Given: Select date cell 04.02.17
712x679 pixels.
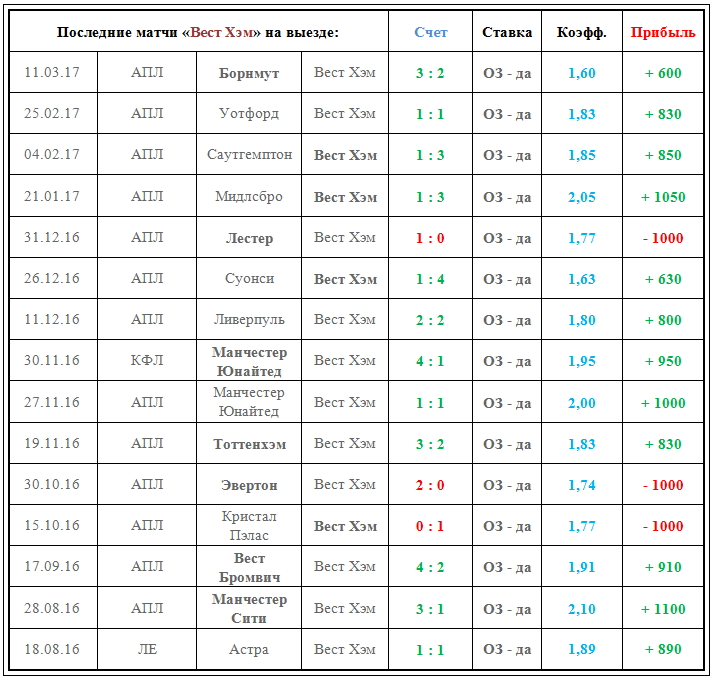Looking at the screenshot, I should [x=52, y=154].
